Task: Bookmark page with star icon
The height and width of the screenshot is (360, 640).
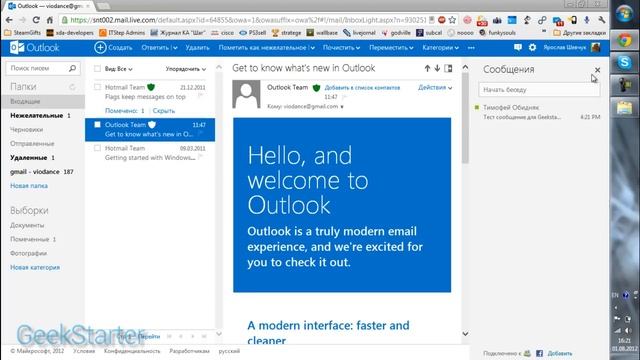Action: click(x=452, y=20)
